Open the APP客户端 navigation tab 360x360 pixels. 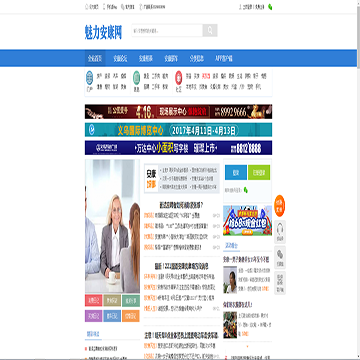[223, 58]
